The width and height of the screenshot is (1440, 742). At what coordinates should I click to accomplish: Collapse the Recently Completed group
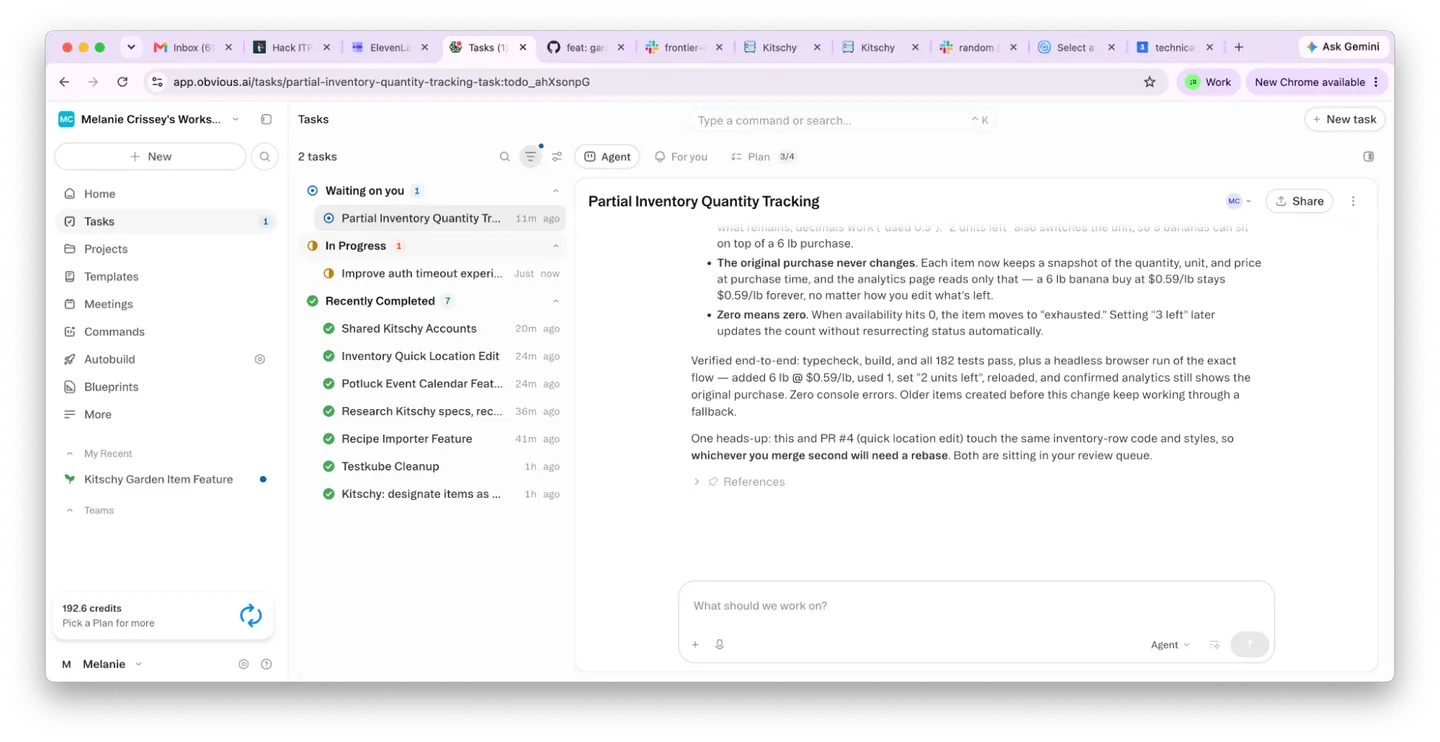tap(556, 301)
